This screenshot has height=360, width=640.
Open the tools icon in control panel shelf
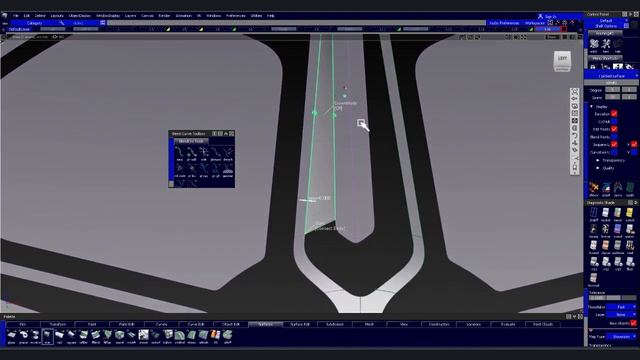(606, 44)
